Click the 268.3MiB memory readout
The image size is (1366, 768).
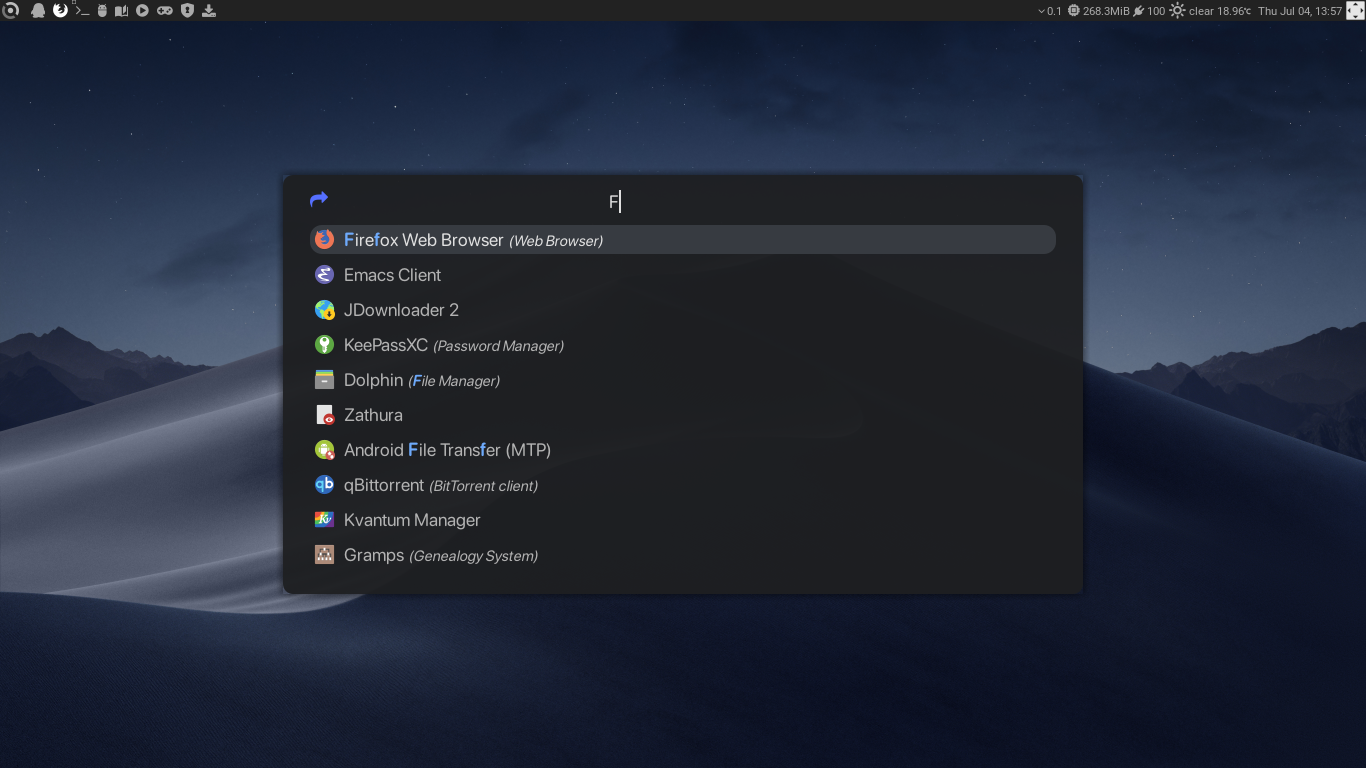click(x=1105, y=11)
